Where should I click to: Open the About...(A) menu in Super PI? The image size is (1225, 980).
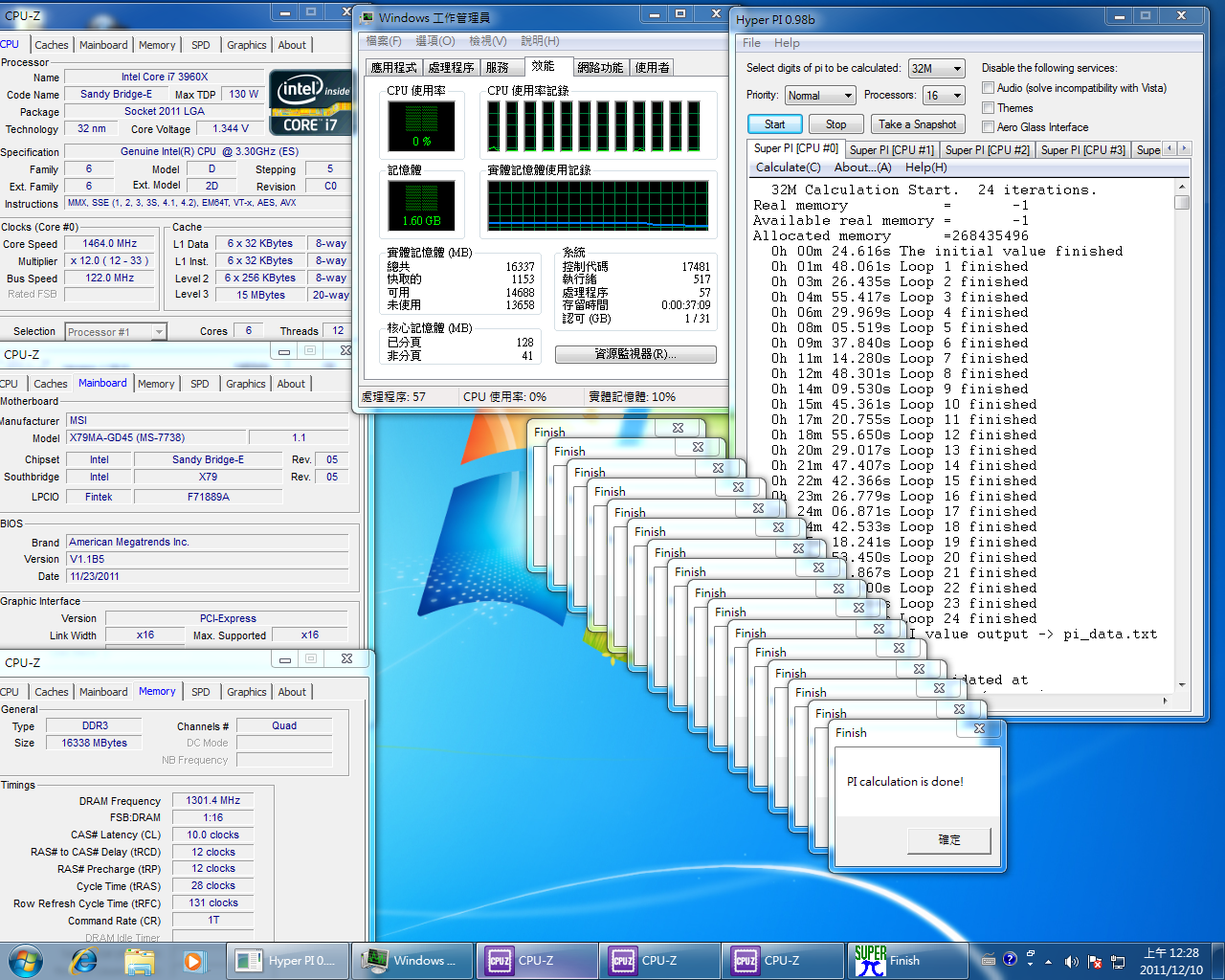pyautogui.click(x=862, y=167)
